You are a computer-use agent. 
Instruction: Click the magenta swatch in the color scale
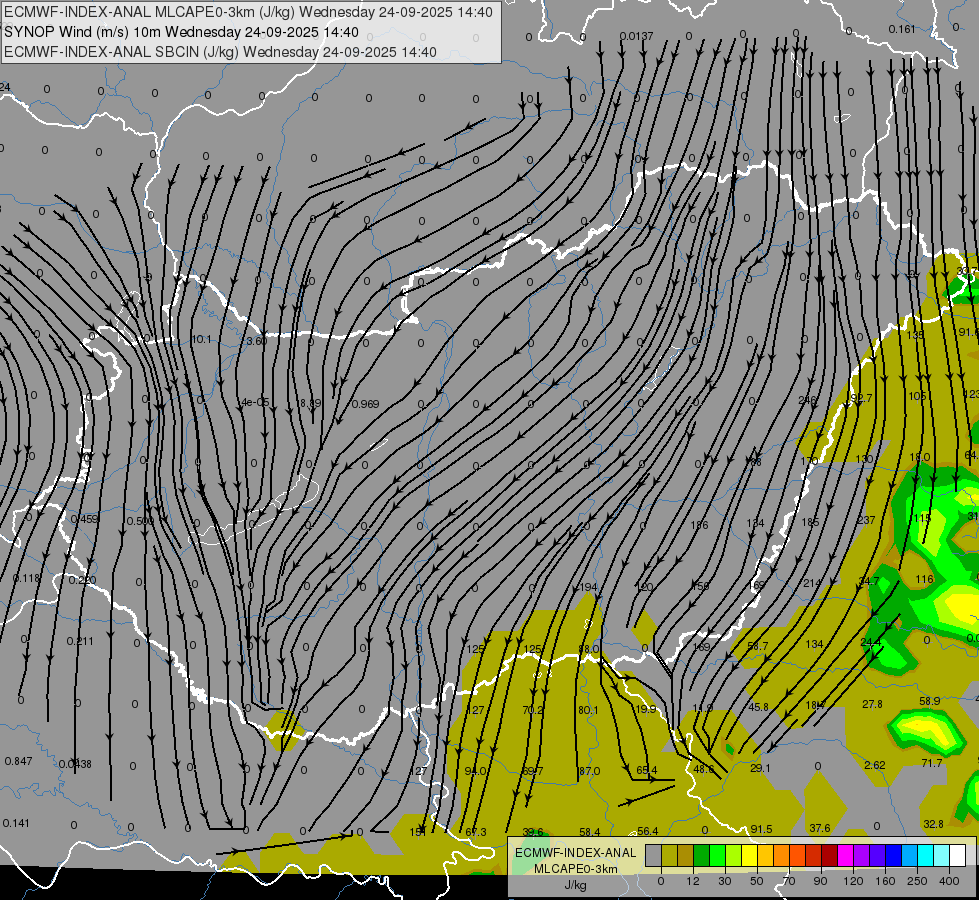[x=846, y=856]
